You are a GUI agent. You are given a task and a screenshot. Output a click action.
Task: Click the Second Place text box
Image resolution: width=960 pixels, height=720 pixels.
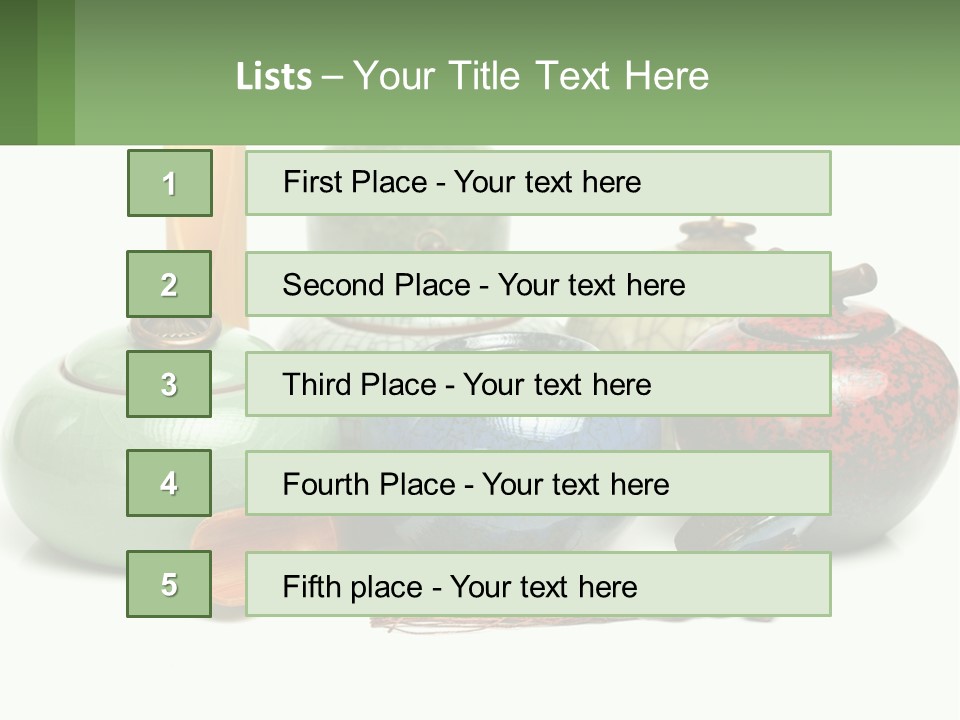(538, 285)
